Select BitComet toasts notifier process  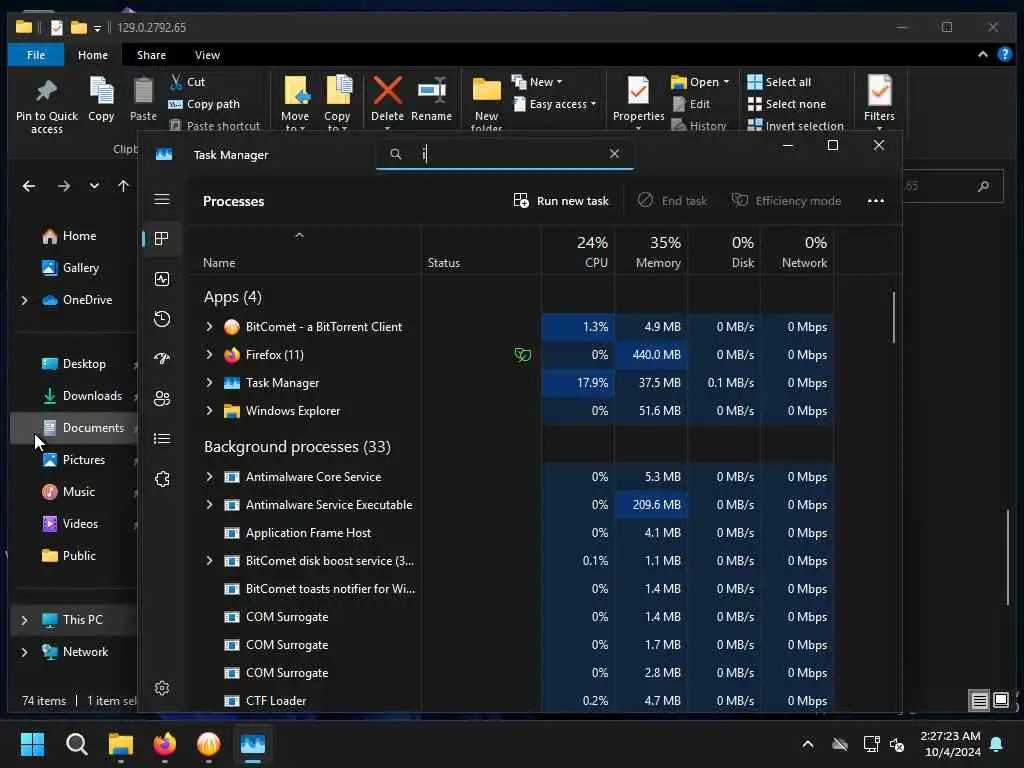[x=330, y=589]
